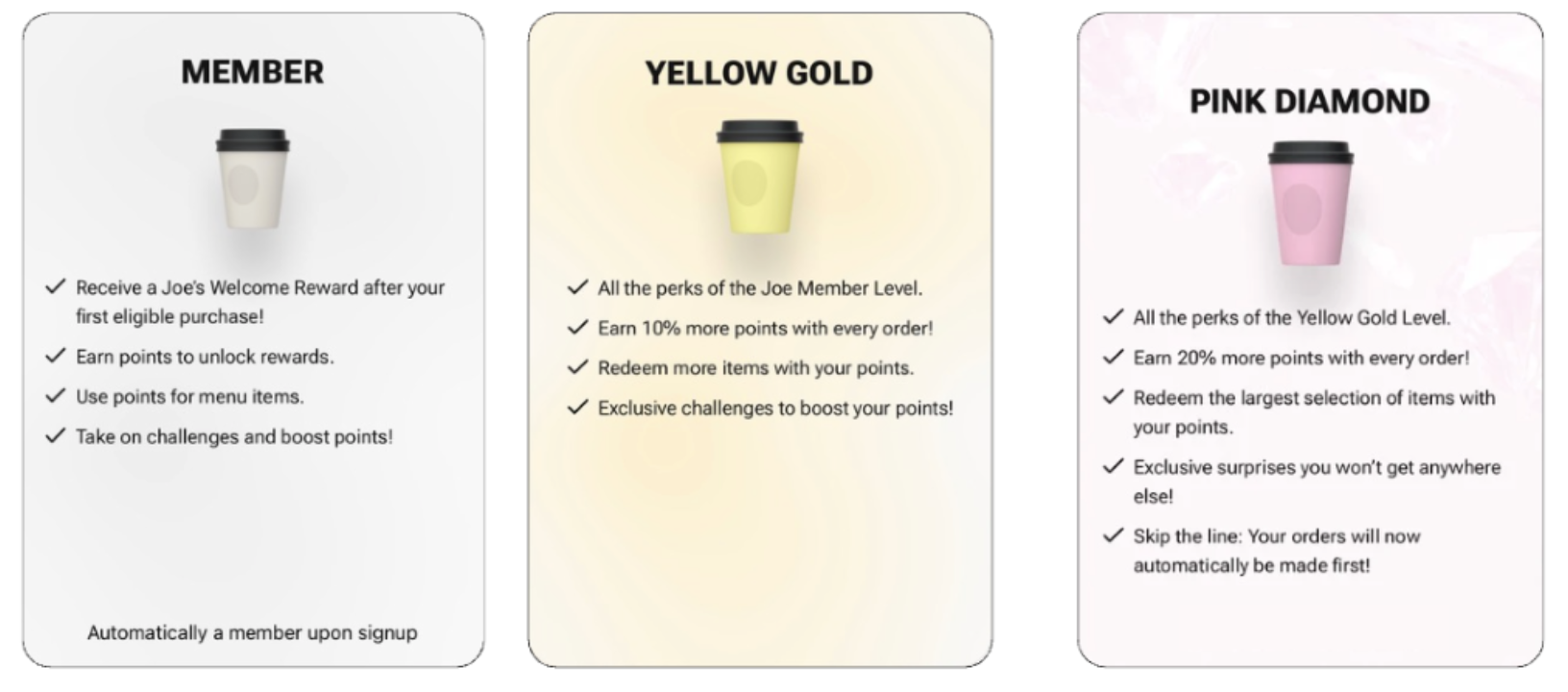Select the PINK DIAMOND tier heading
The width and height of the screenshot is (1568, 692).
coord(1310,102)
